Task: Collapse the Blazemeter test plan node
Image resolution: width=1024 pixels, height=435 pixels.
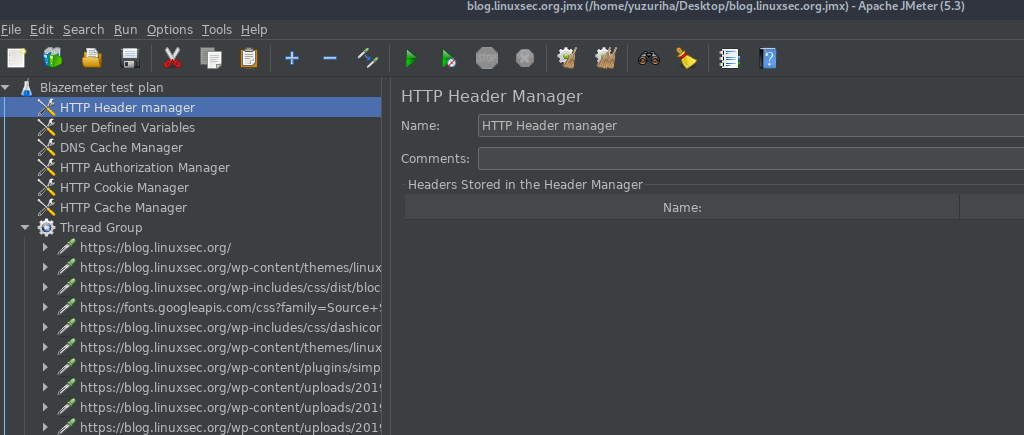Action: tap(6, 87)
